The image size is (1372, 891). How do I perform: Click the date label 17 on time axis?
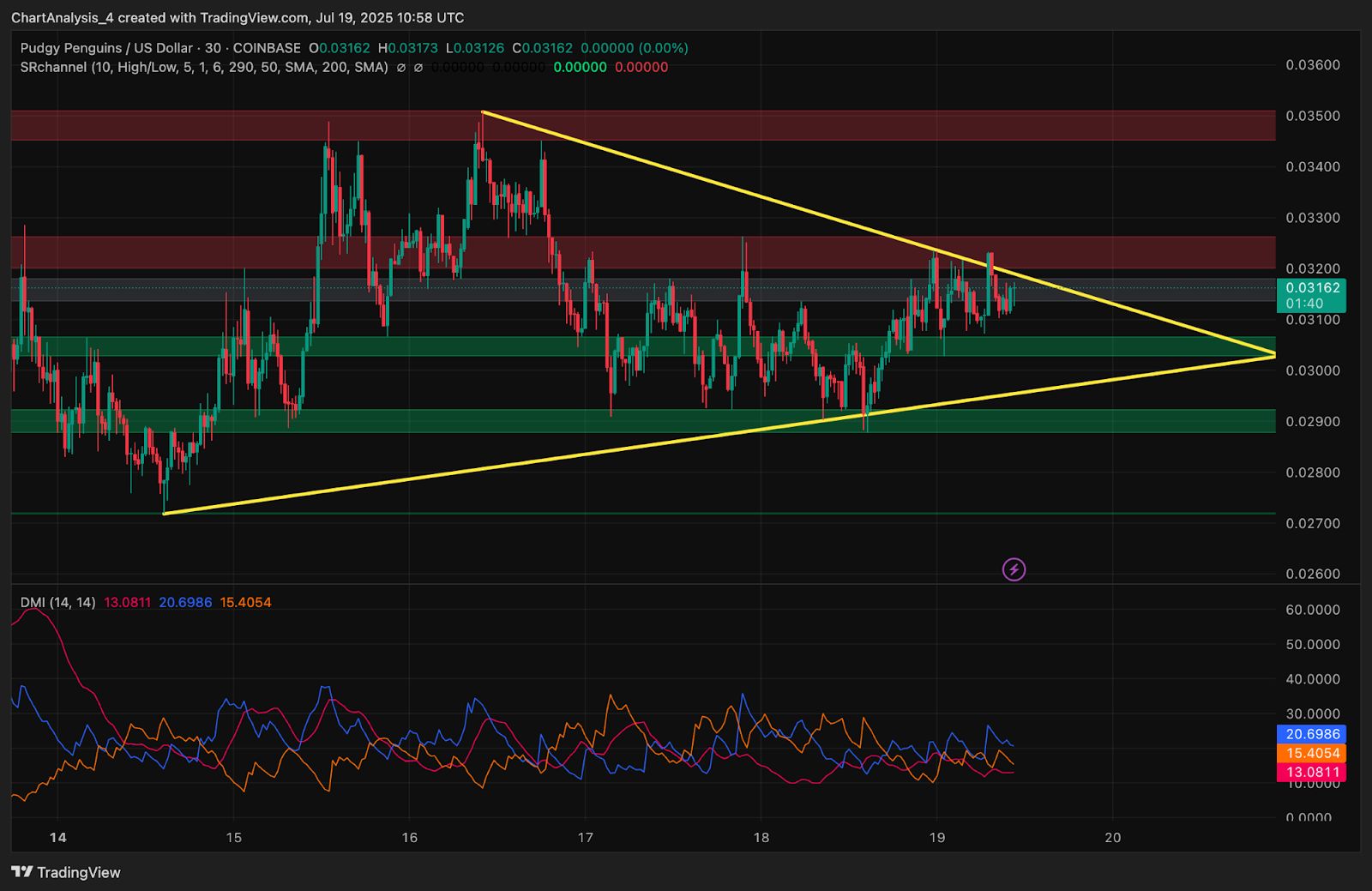(586, 837)
